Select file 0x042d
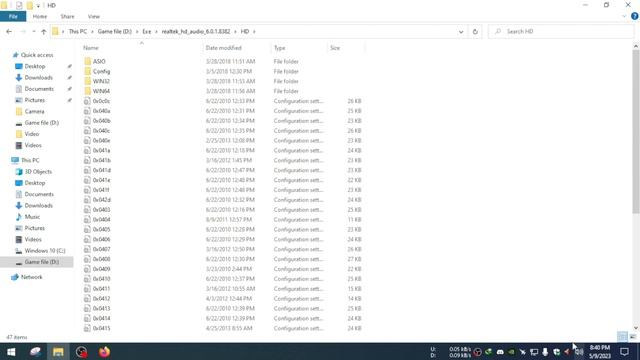The image size is (640, 360). (x=101, y=200)
